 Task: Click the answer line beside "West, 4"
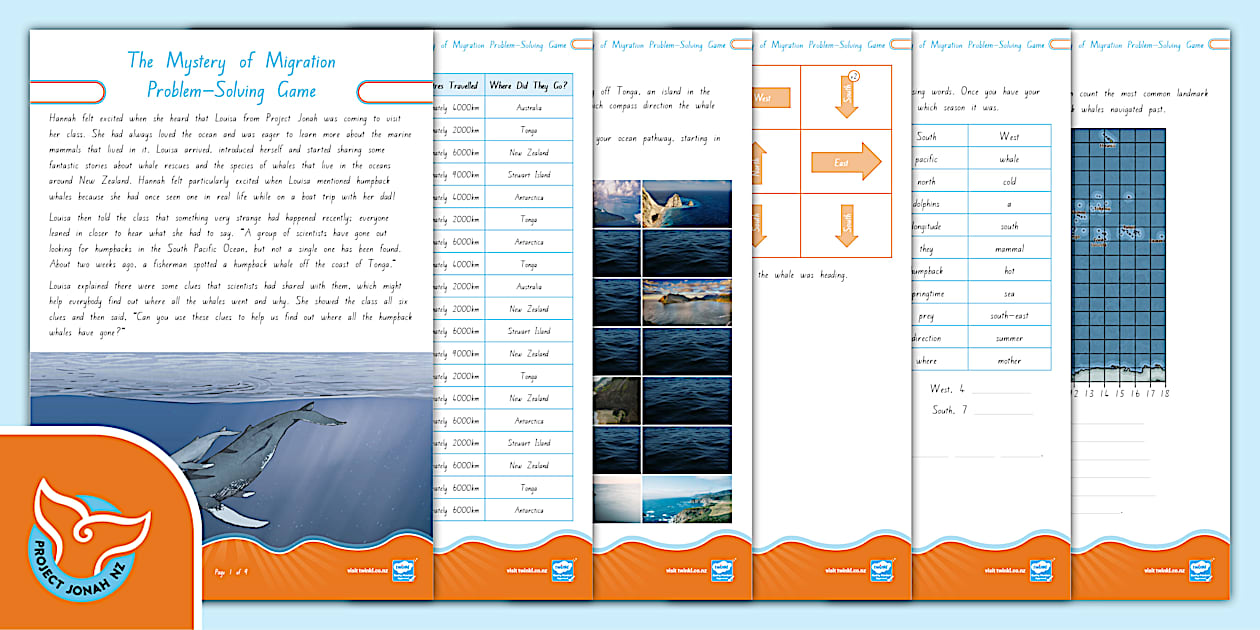tap(1001, 391)
